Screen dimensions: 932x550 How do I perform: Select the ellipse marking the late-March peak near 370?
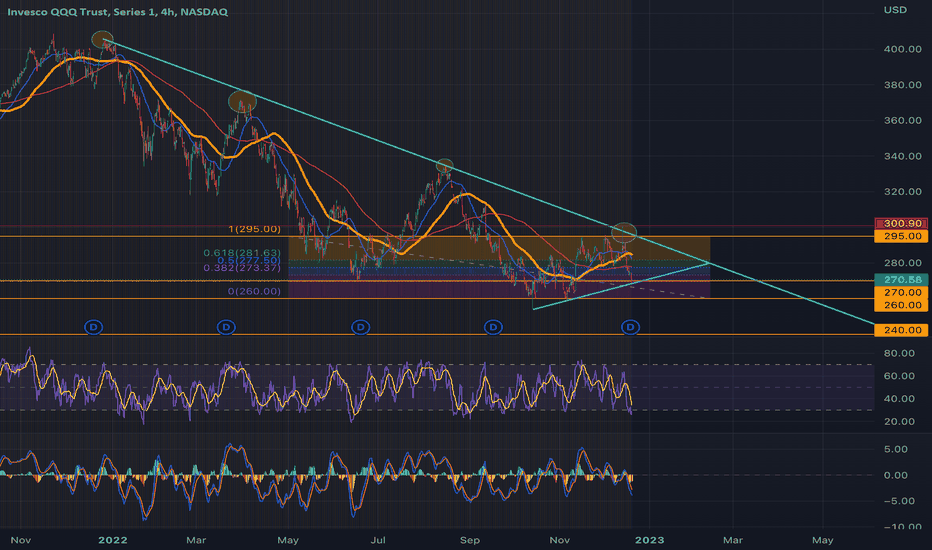243,102
